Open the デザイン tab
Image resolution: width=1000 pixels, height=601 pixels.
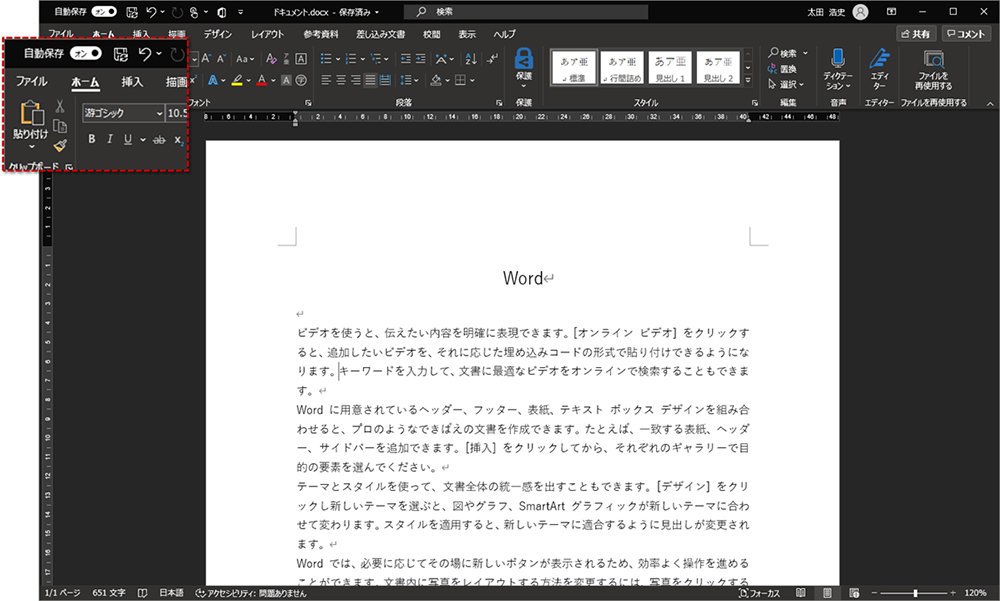[x=217, y=34]
